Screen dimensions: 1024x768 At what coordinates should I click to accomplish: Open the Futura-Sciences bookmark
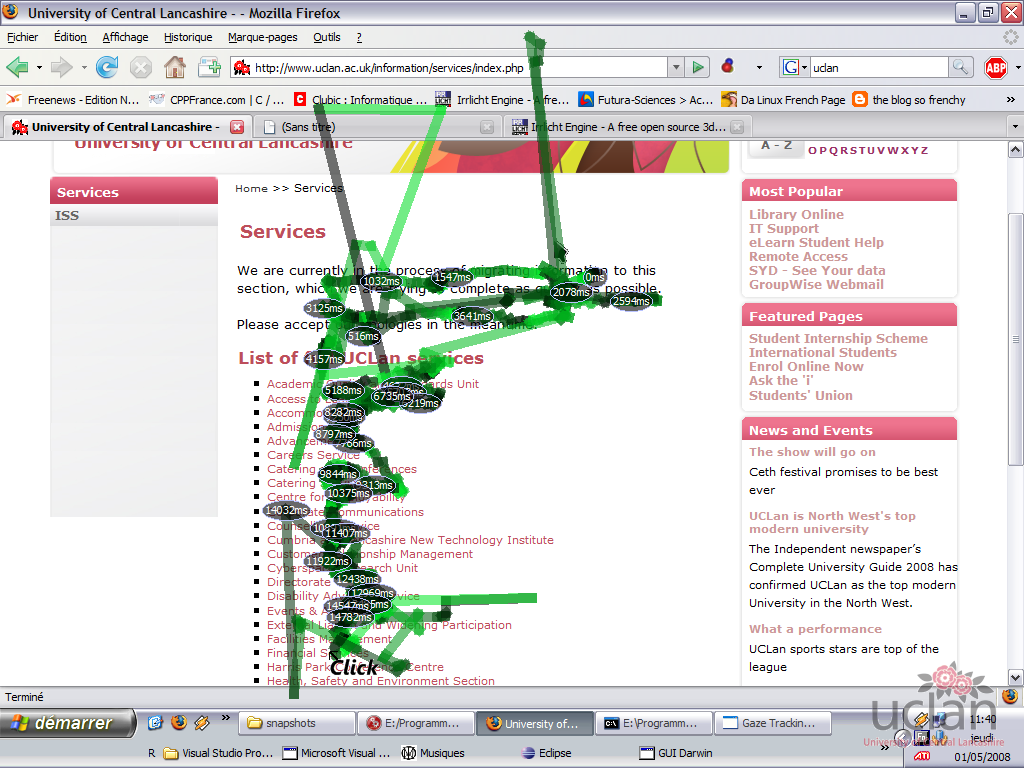(646, 99)
